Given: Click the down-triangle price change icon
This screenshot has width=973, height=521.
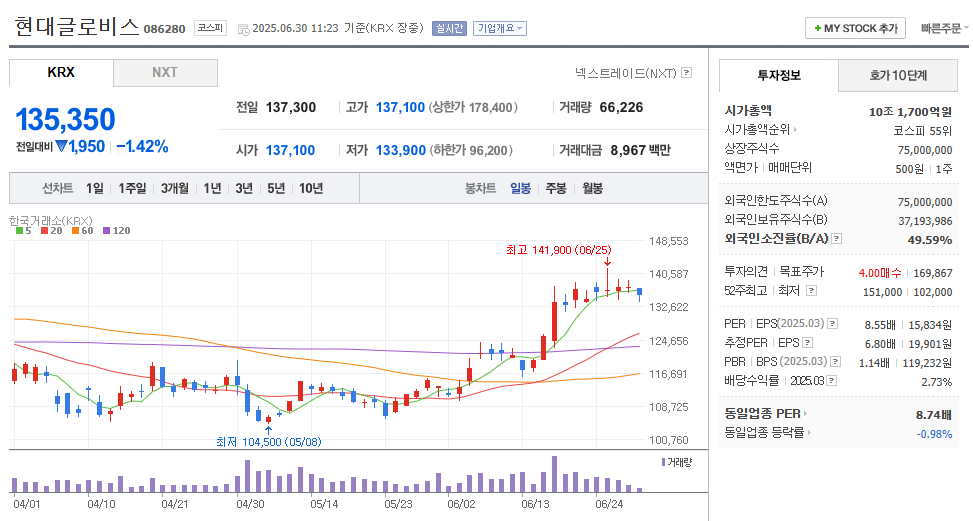Looking at the screenshot, I should (x=61, y=146).
